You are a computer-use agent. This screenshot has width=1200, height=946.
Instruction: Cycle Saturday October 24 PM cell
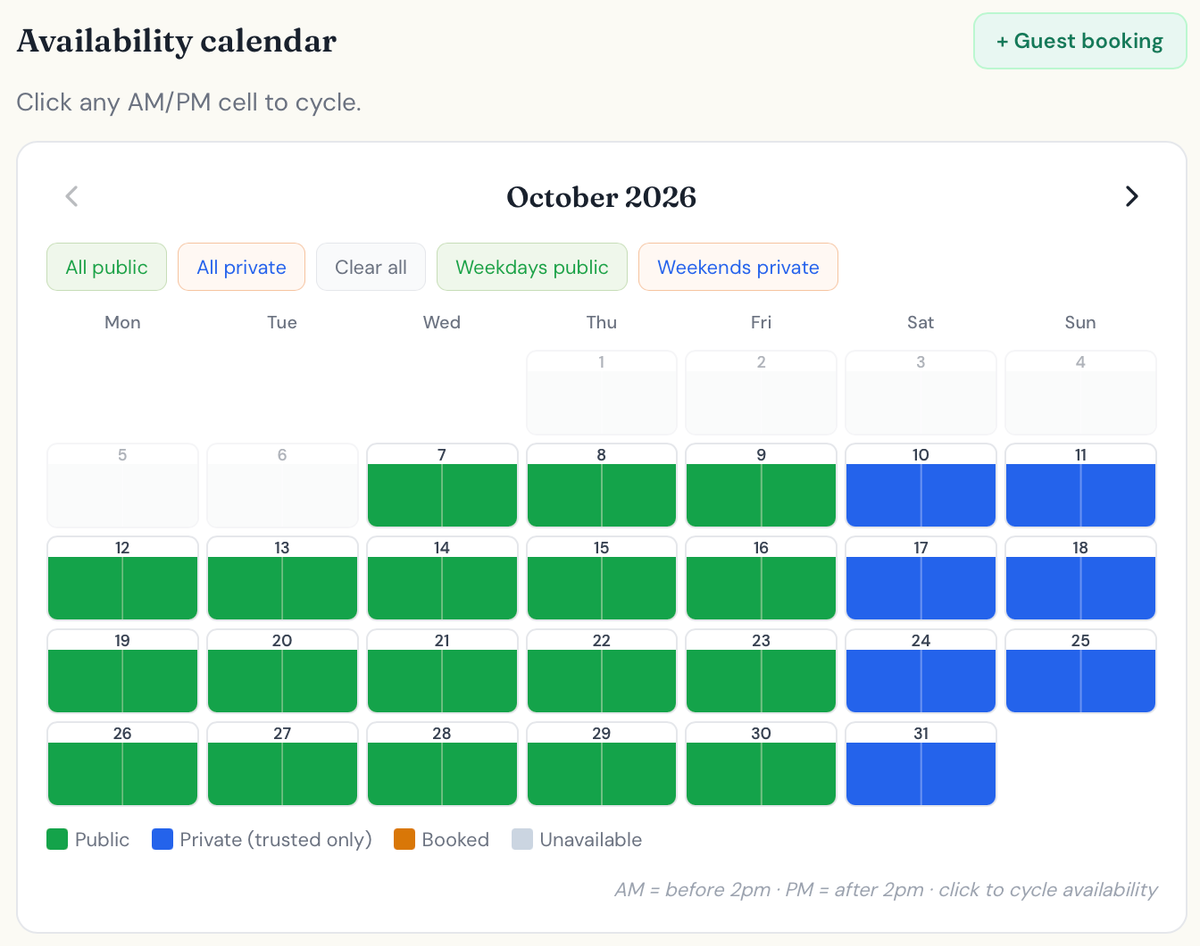click(x=958, y=681)
